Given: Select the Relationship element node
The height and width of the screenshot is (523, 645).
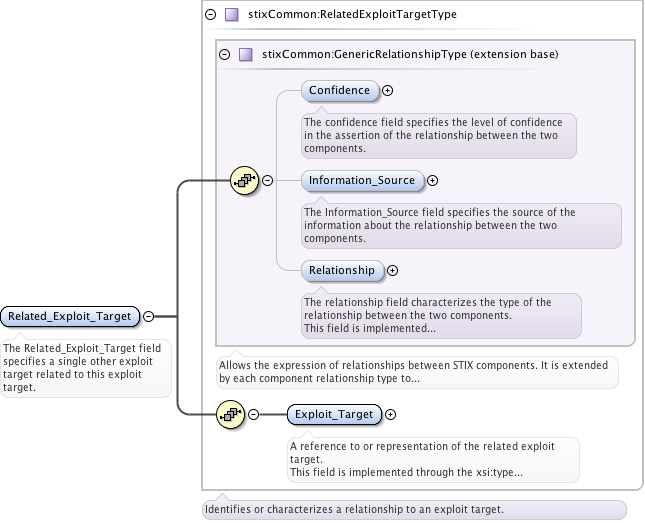Looking at the screenshot, I should click(x=342, y=270).
